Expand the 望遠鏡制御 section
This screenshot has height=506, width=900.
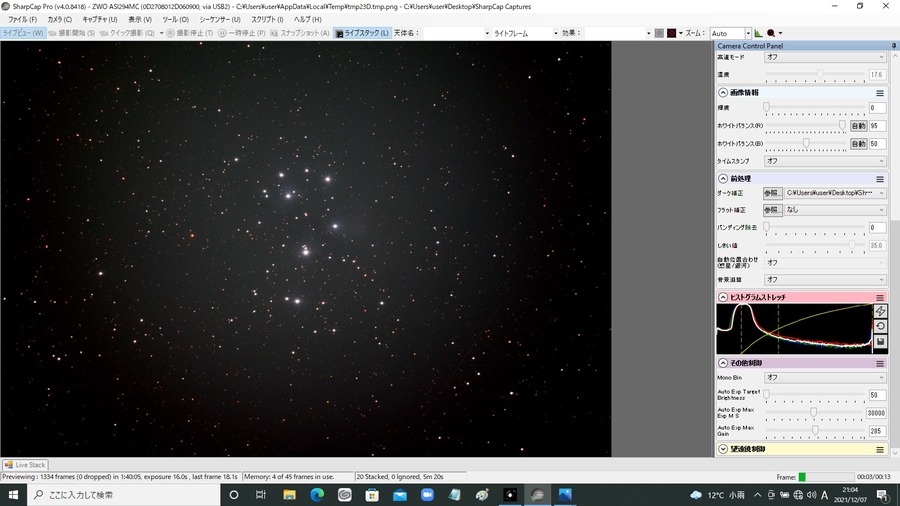click(x=723, y=449)
